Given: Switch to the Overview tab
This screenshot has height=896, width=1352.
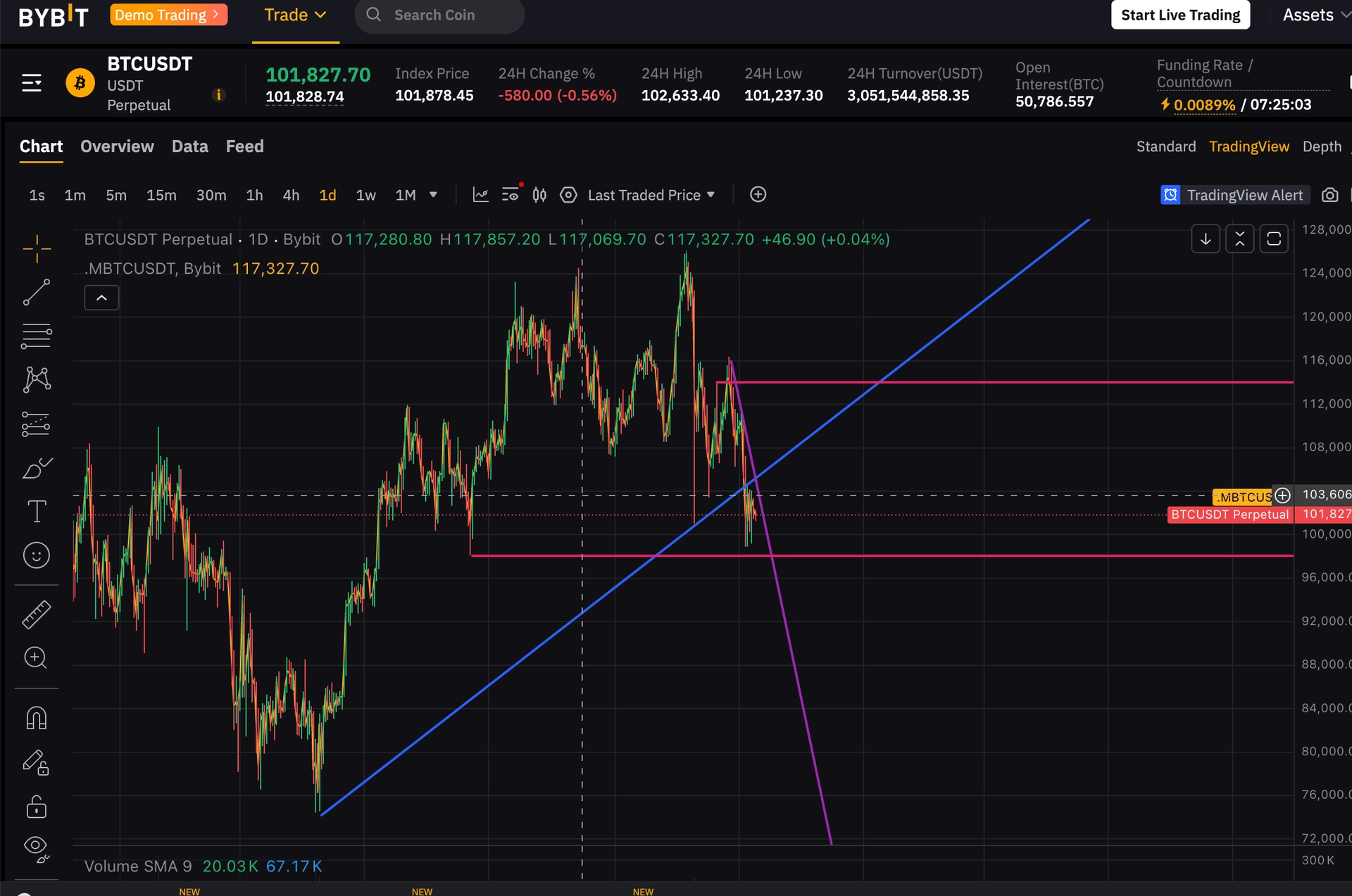Looking at the screenshot, I should click(x=117, y=146).
